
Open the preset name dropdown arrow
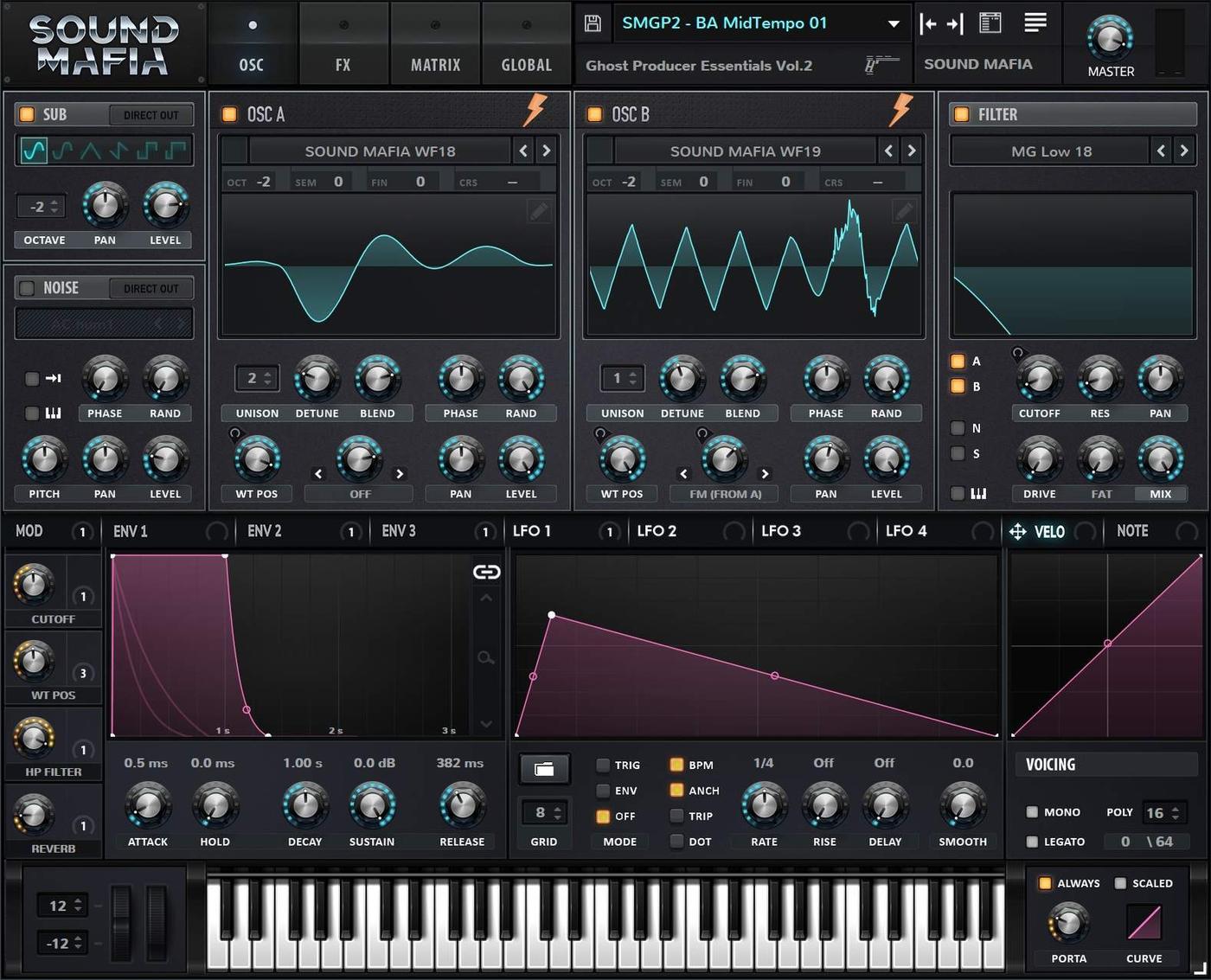[x=894, y=24]
